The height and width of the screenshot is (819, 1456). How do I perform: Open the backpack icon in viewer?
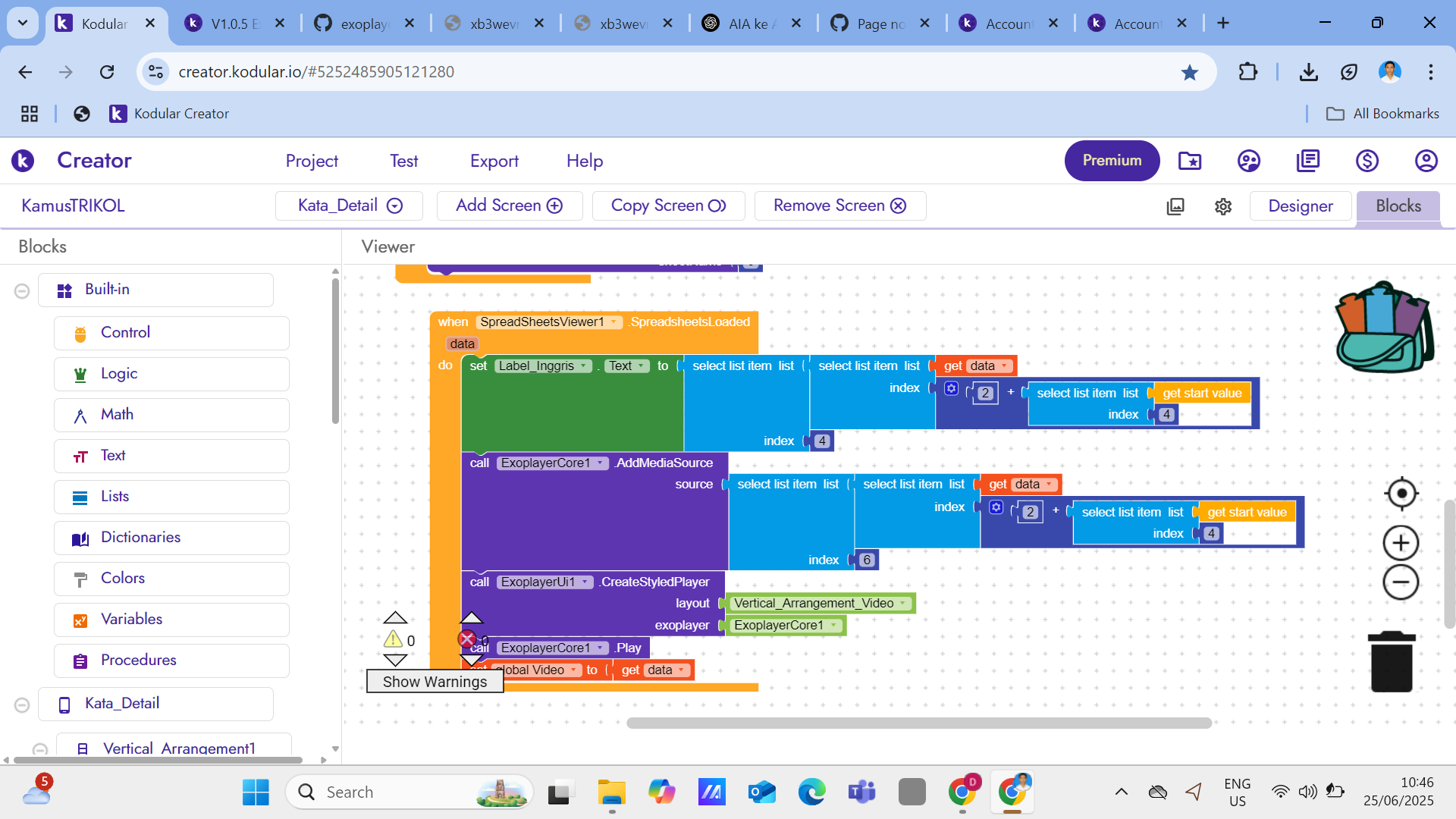(1383, 328)
